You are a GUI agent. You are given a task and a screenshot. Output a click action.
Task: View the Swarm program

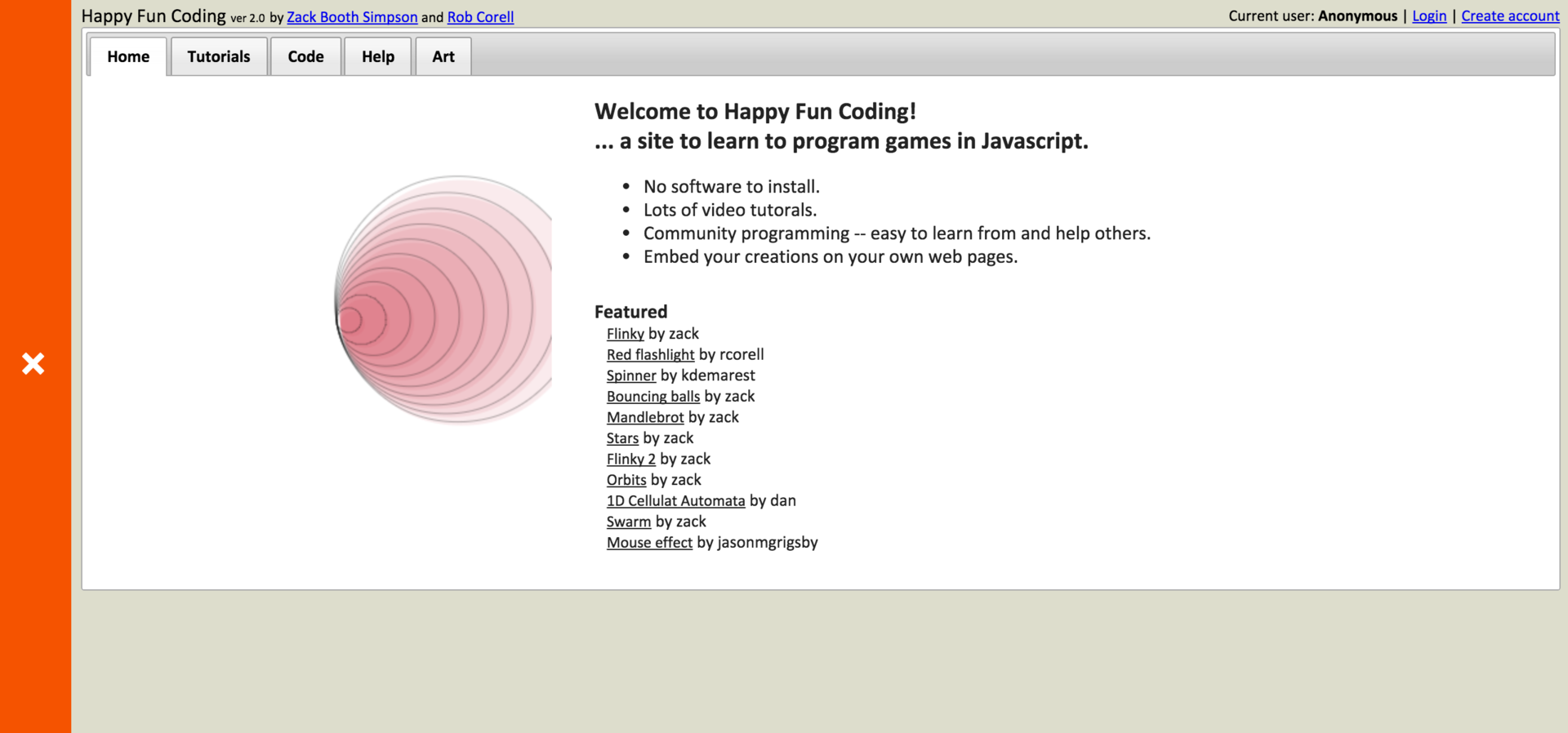coord(629,522)
